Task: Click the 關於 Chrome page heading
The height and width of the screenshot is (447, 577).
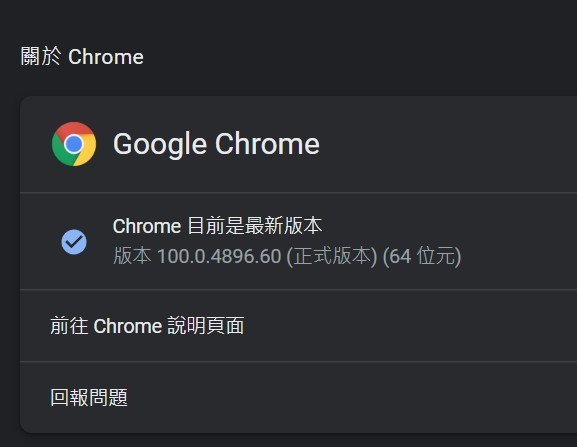Action: coord(82,57)
